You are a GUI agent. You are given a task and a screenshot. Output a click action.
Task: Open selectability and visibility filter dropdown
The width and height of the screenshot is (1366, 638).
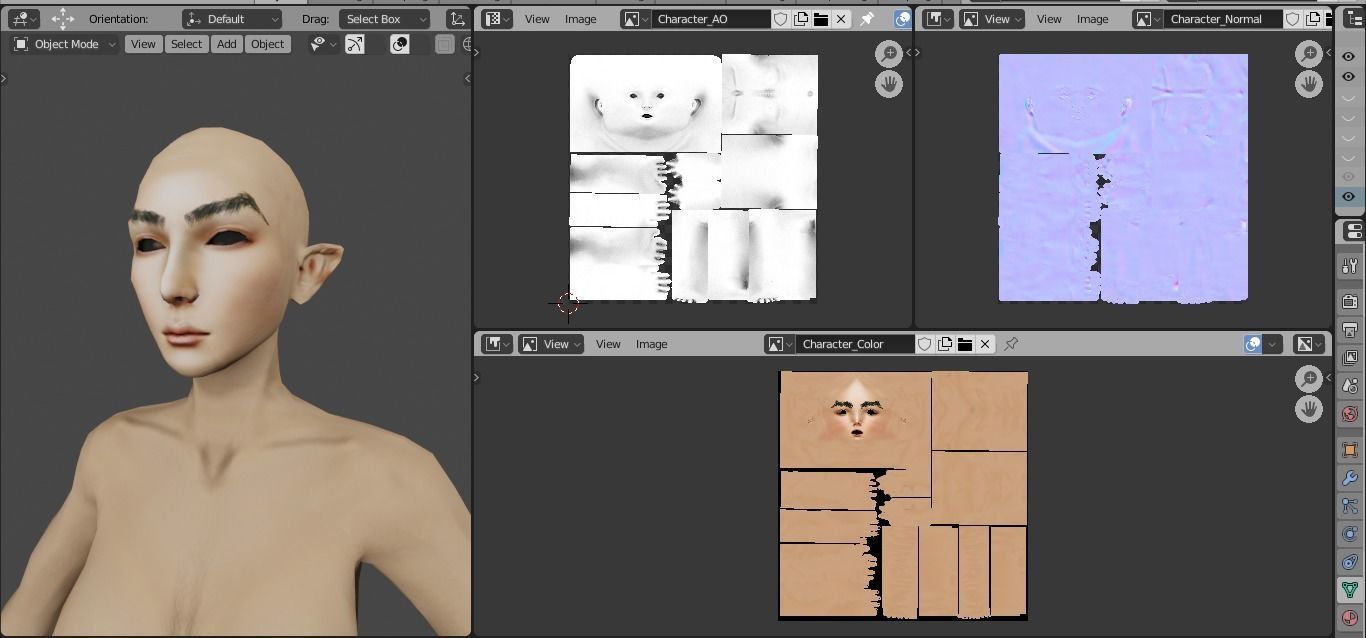point(322,44)
